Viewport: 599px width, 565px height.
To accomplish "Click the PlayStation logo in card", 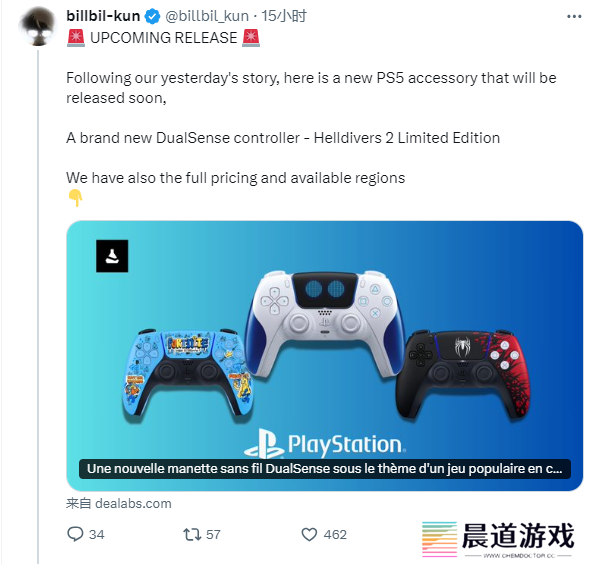I will click(x=325, y=443).
